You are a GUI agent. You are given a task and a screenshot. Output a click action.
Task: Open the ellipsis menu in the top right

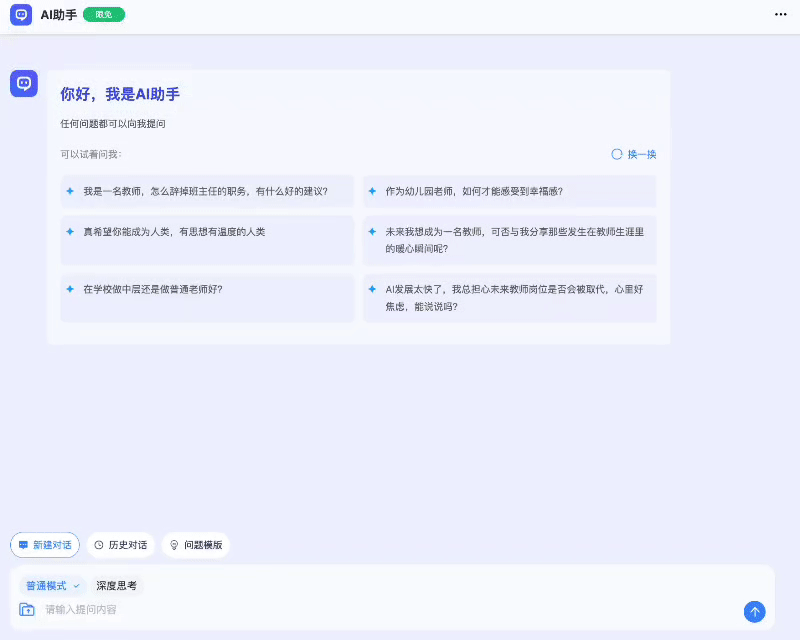click(779, 14)
